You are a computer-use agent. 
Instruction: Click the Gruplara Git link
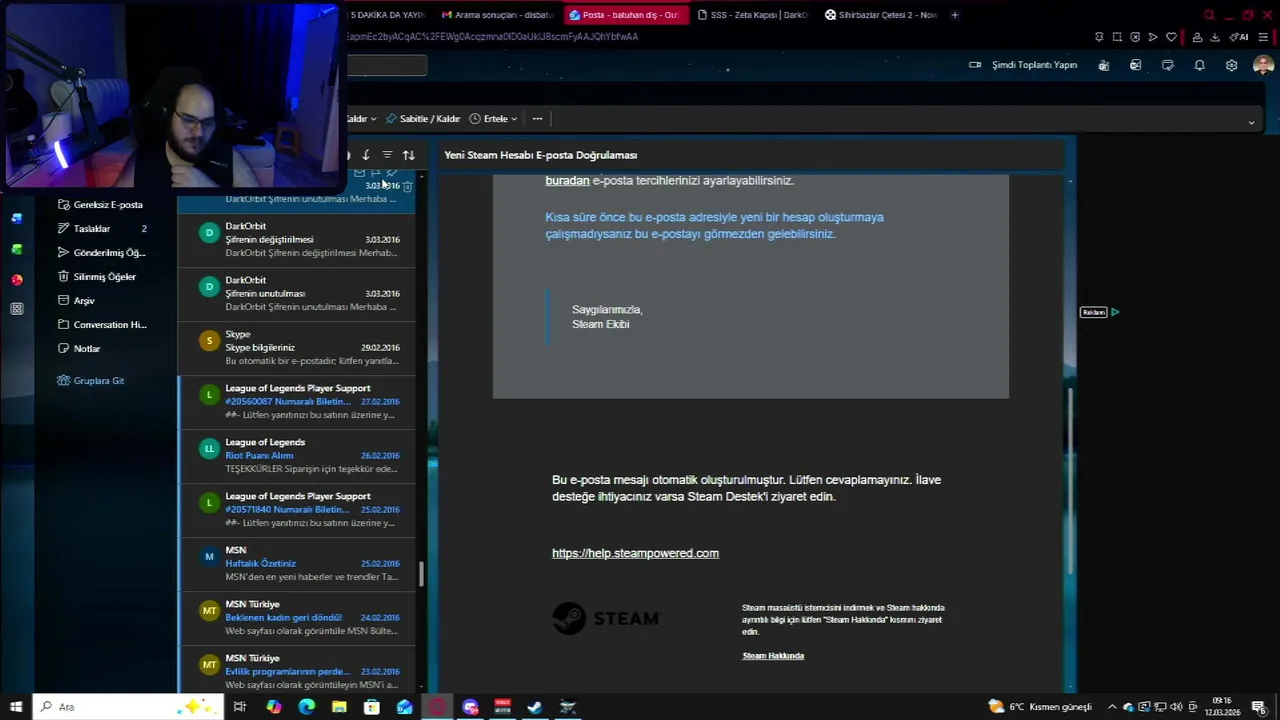point(91,381)
